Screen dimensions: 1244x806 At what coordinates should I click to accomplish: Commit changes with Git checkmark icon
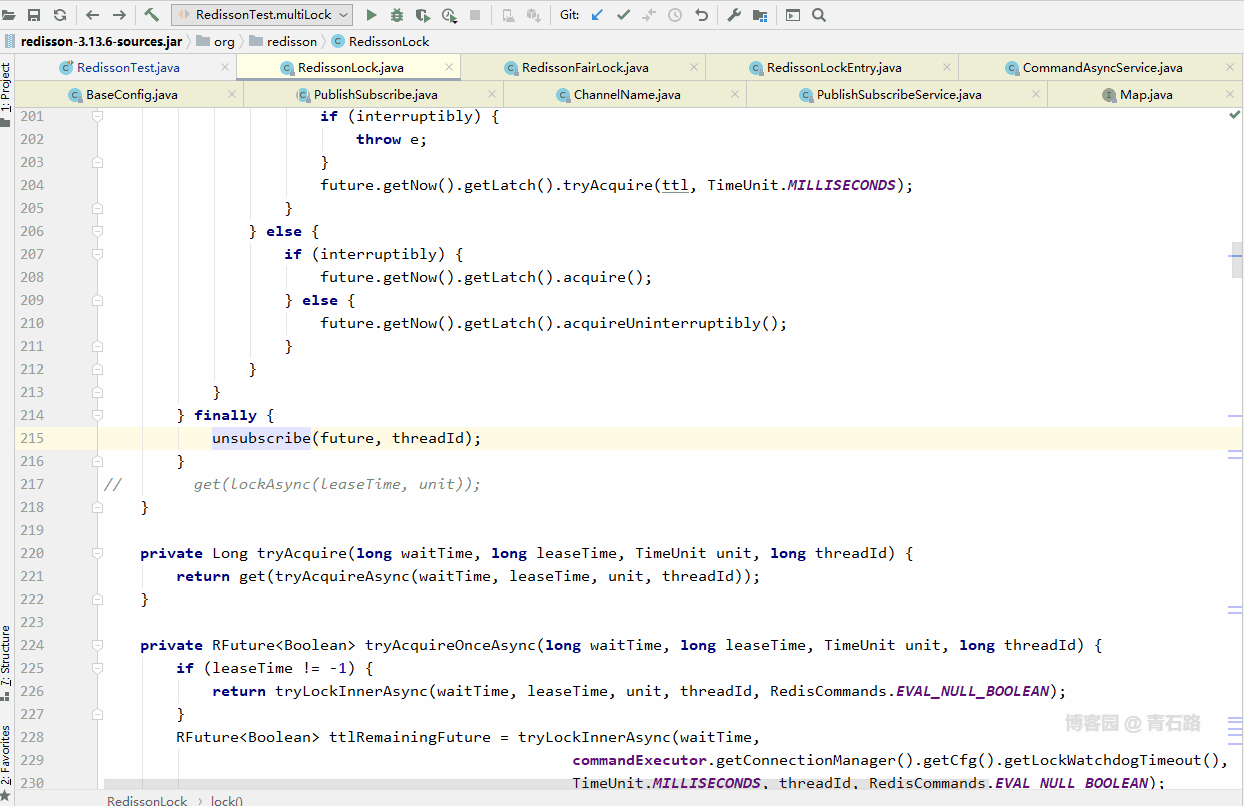(623, 15)
